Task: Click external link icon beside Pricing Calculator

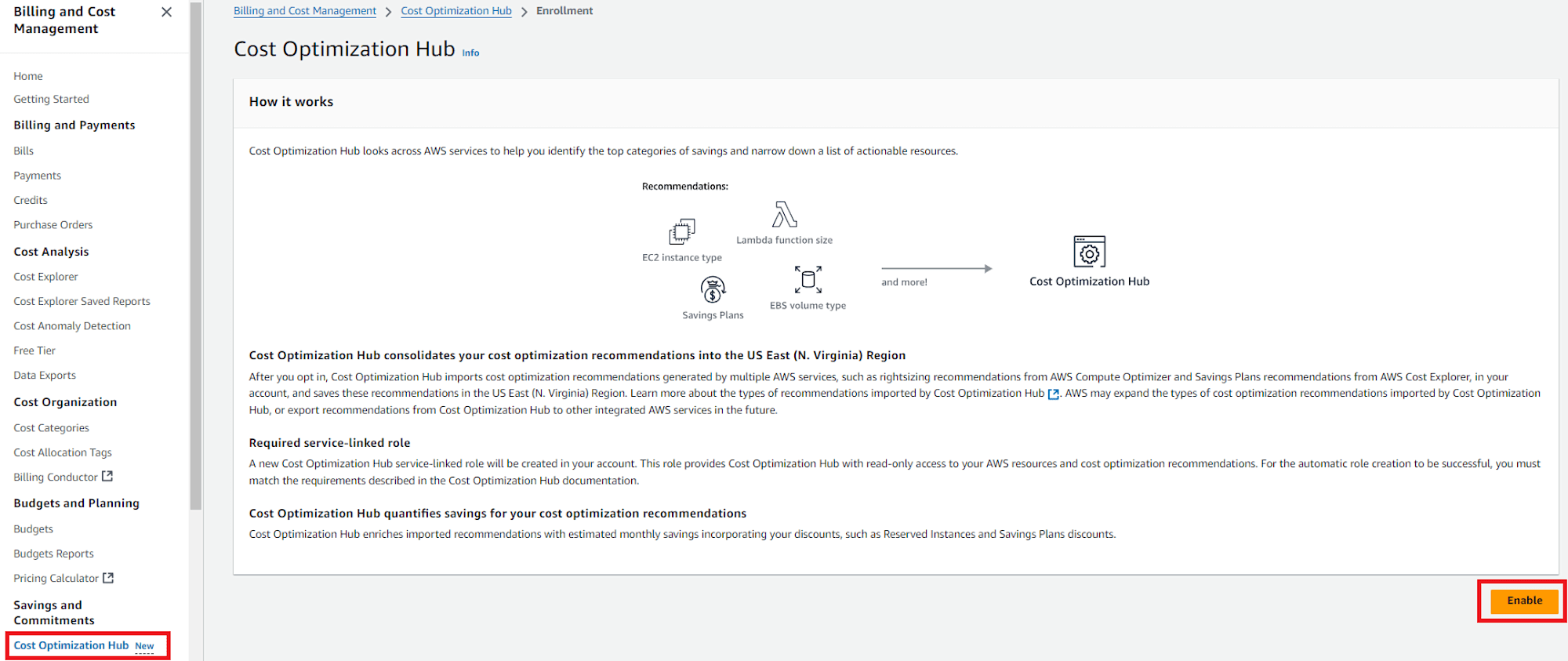Action: point(109,578)
